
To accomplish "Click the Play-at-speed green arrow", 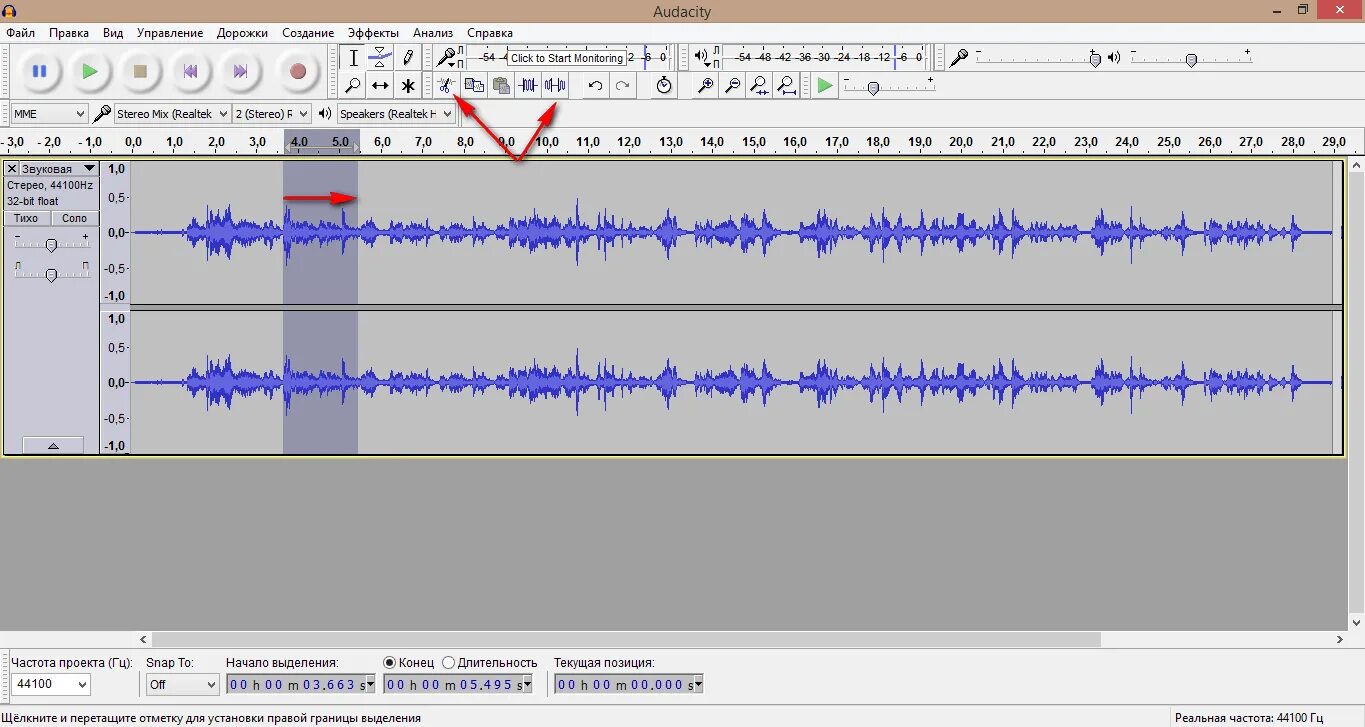I will pyautogui.click(x=824, y=86).
